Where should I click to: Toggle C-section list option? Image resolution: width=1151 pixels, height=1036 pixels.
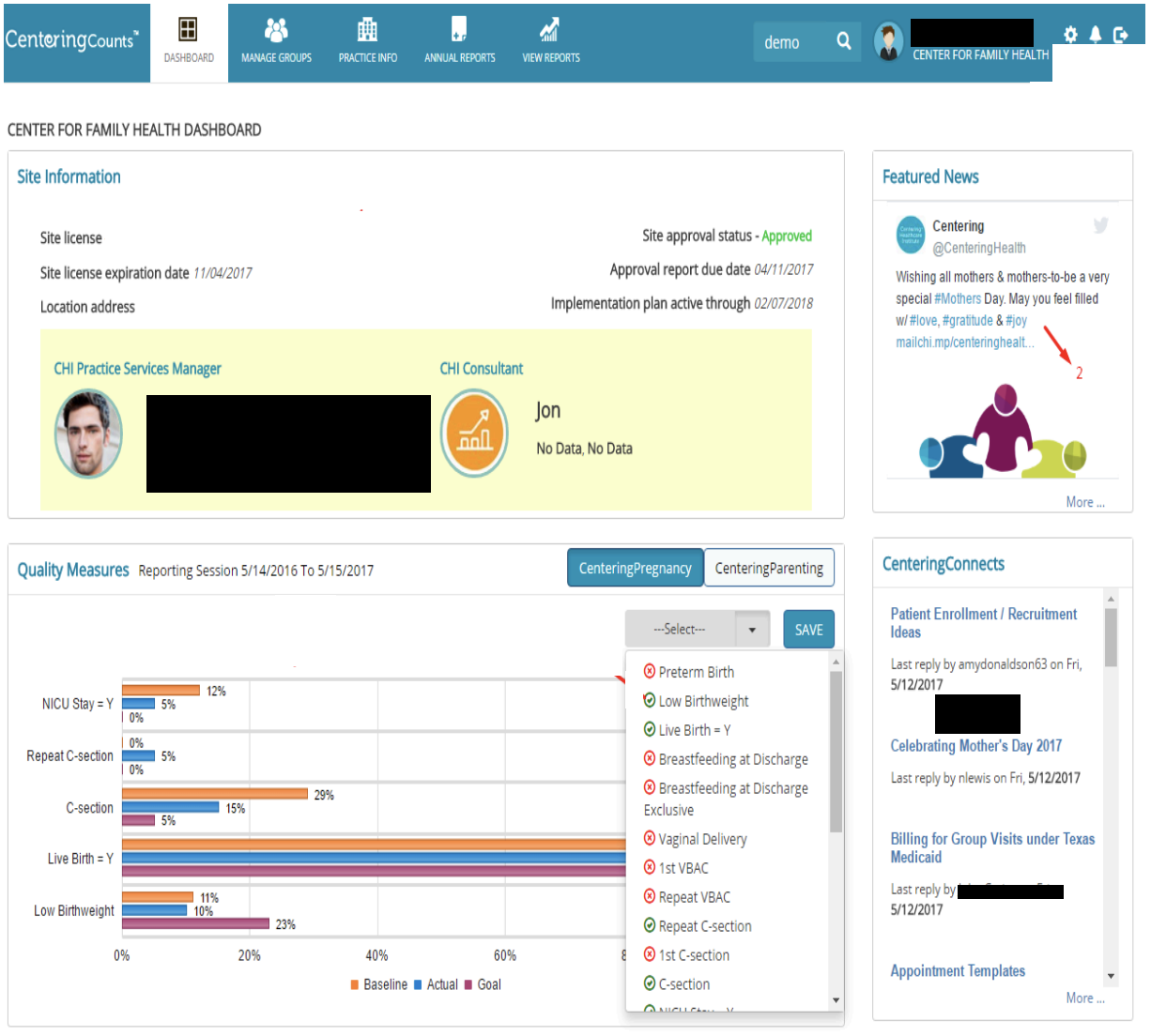pyautogui.click(x=677, y=984)
